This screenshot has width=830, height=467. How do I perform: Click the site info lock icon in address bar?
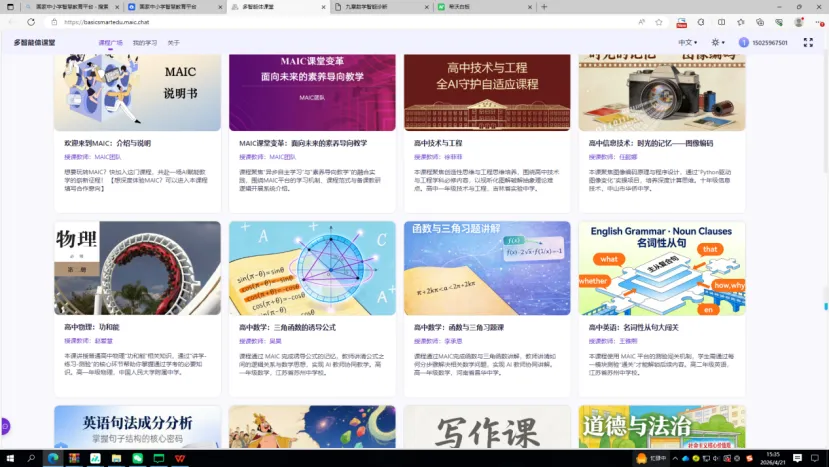coord(54,22)
